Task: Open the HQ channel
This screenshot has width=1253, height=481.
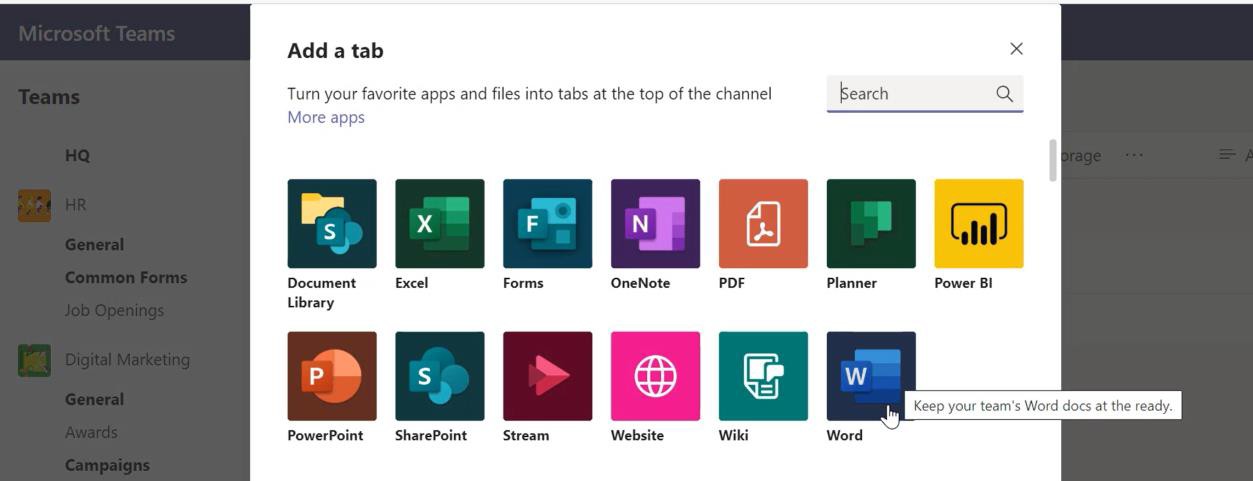Action: point(77,155)
